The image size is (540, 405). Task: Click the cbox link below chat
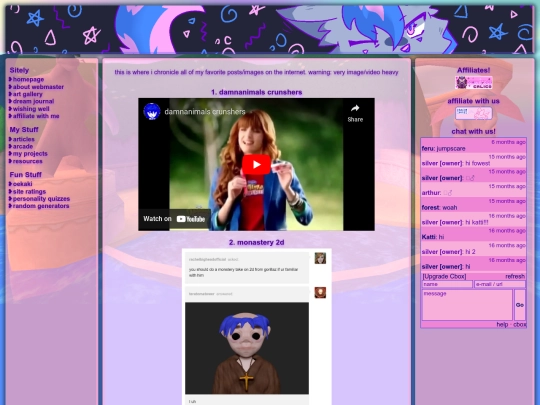point(519,324)
